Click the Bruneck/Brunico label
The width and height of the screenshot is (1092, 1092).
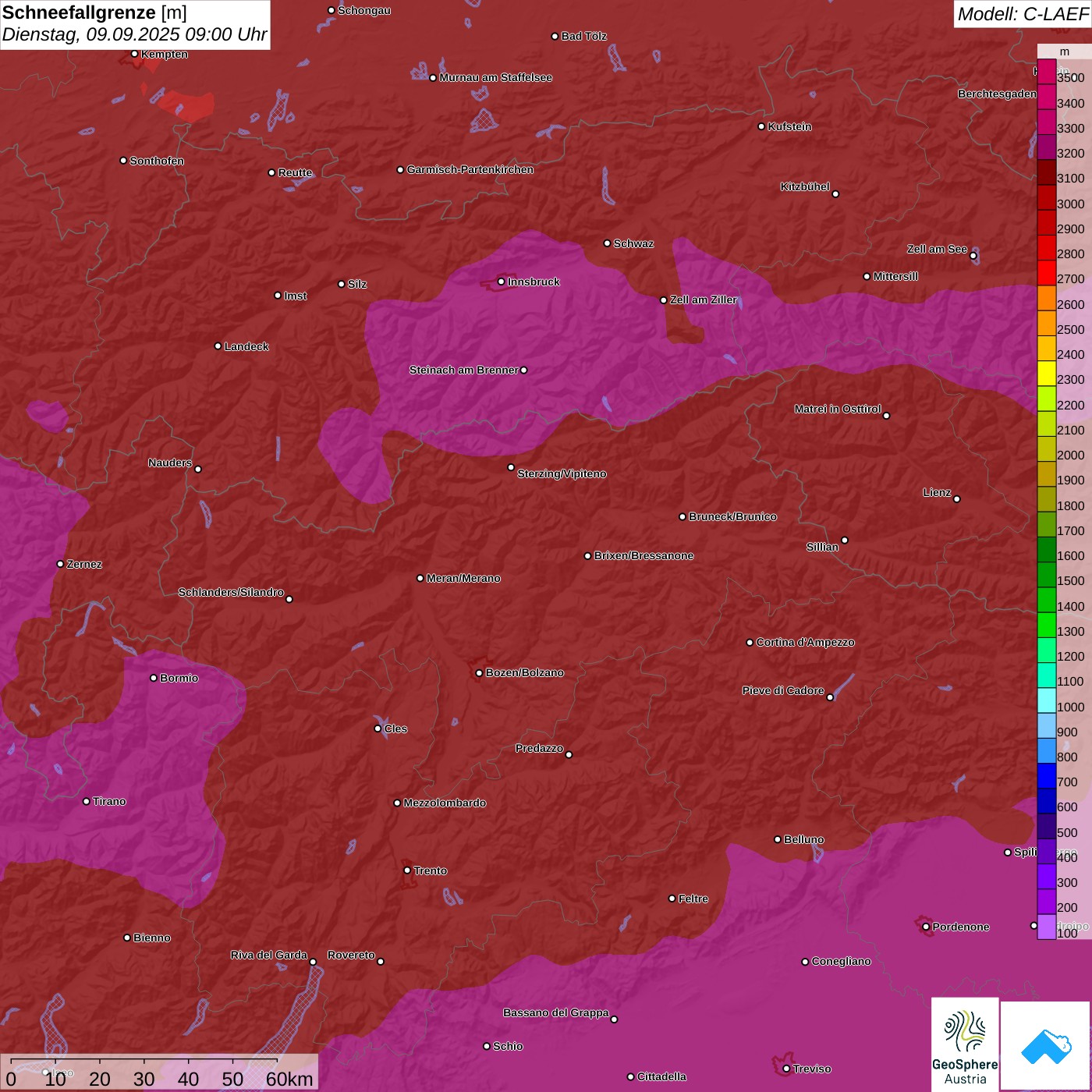[732, 516]
